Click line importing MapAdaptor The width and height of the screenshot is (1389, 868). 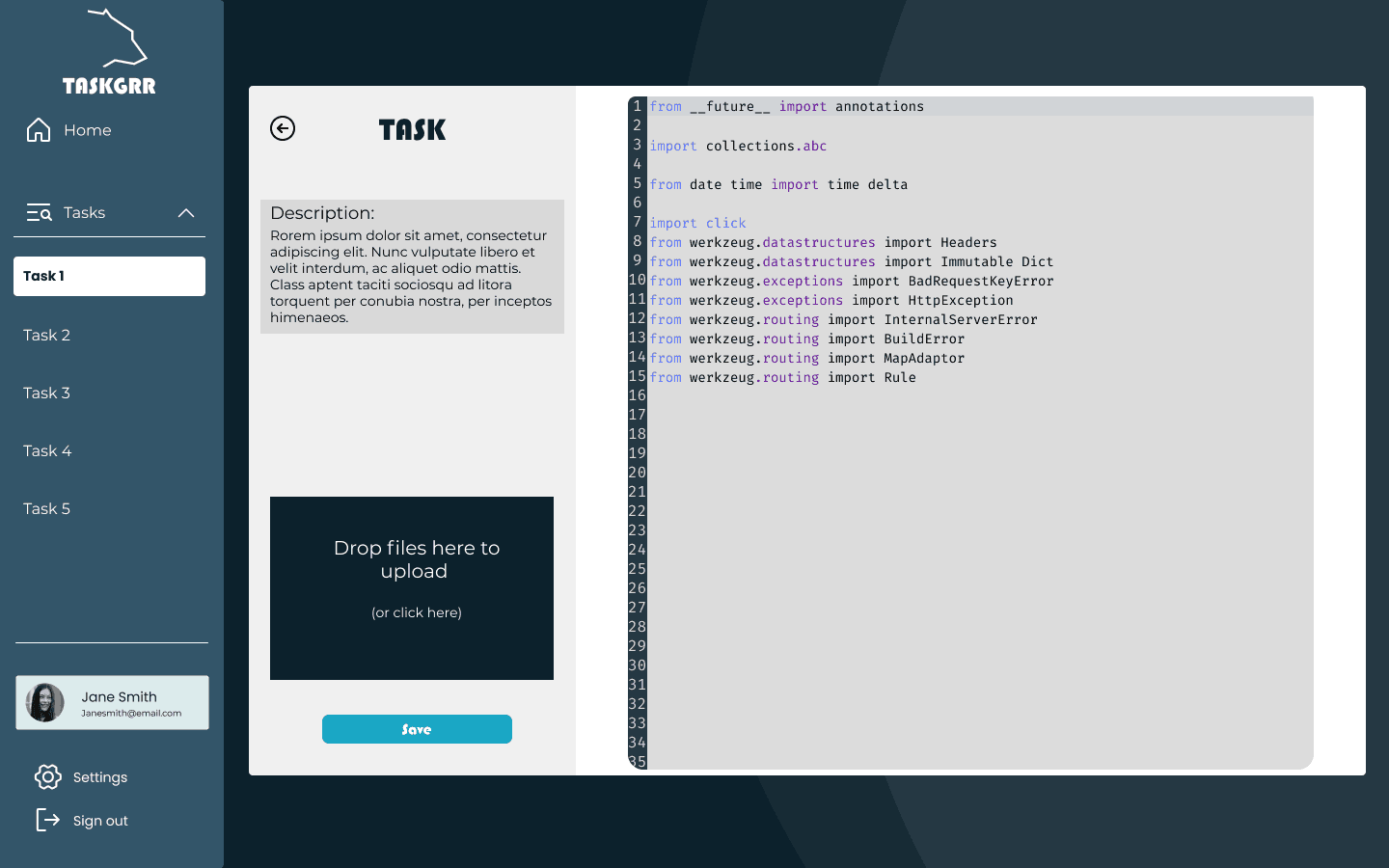click(x=807, y=358)
